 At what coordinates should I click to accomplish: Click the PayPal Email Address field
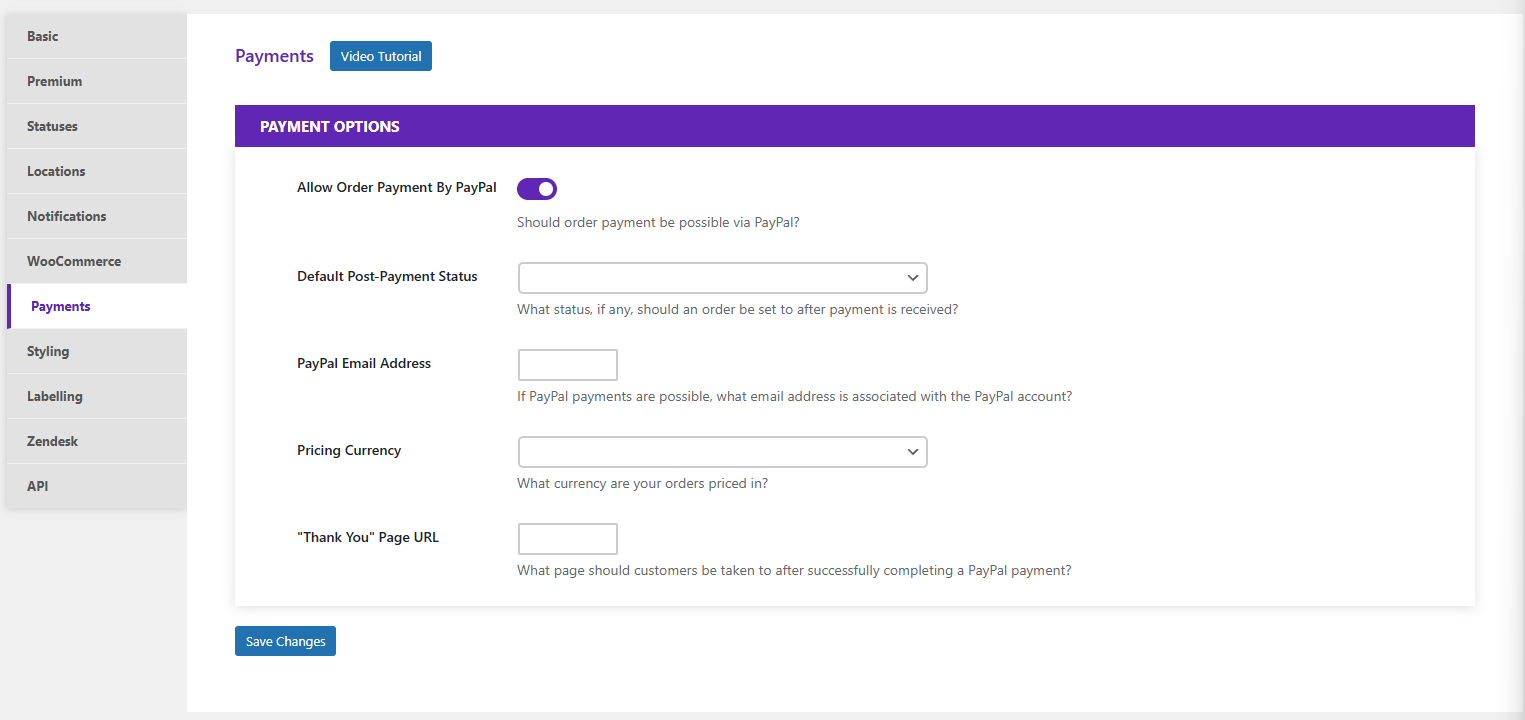coord(567,364)
